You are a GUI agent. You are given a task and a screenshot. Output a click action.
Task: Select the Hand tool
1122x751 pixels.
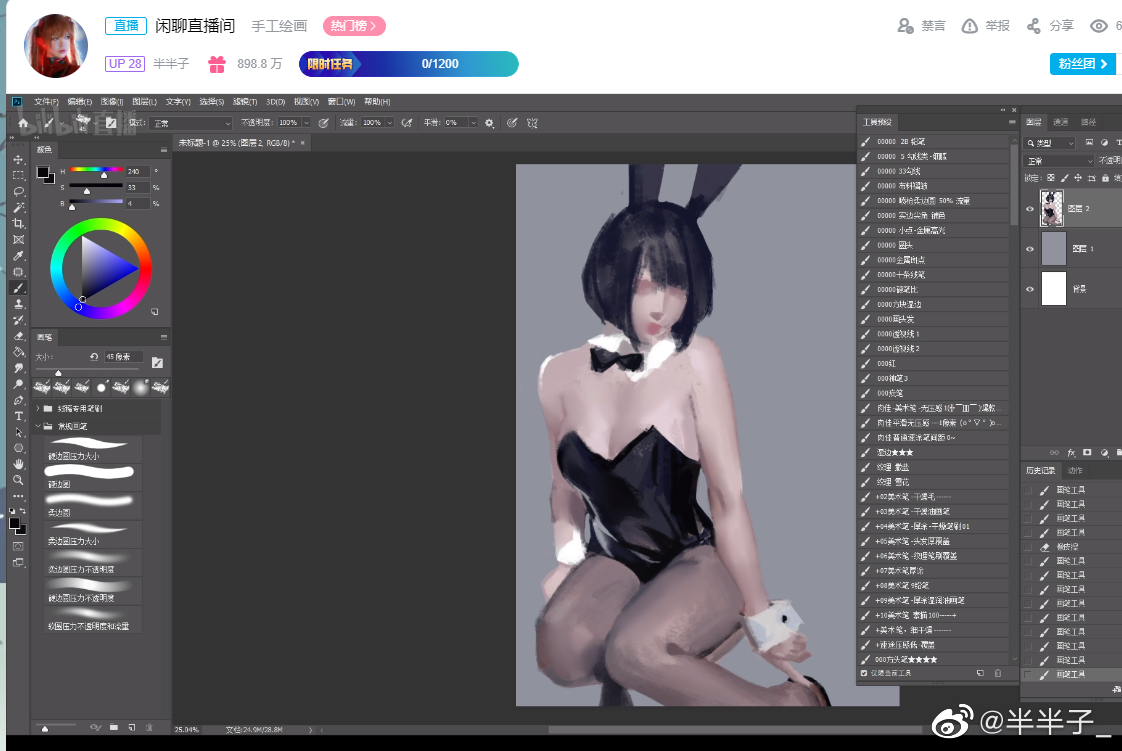[x=19, y=464]
